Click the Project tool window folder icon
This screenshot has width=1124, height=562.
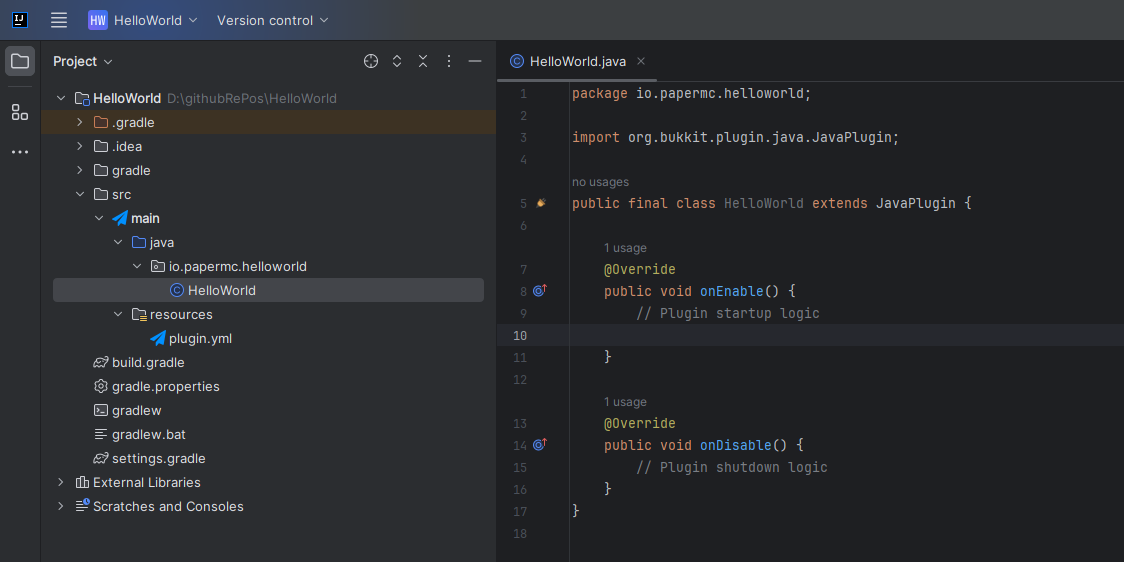20,61
